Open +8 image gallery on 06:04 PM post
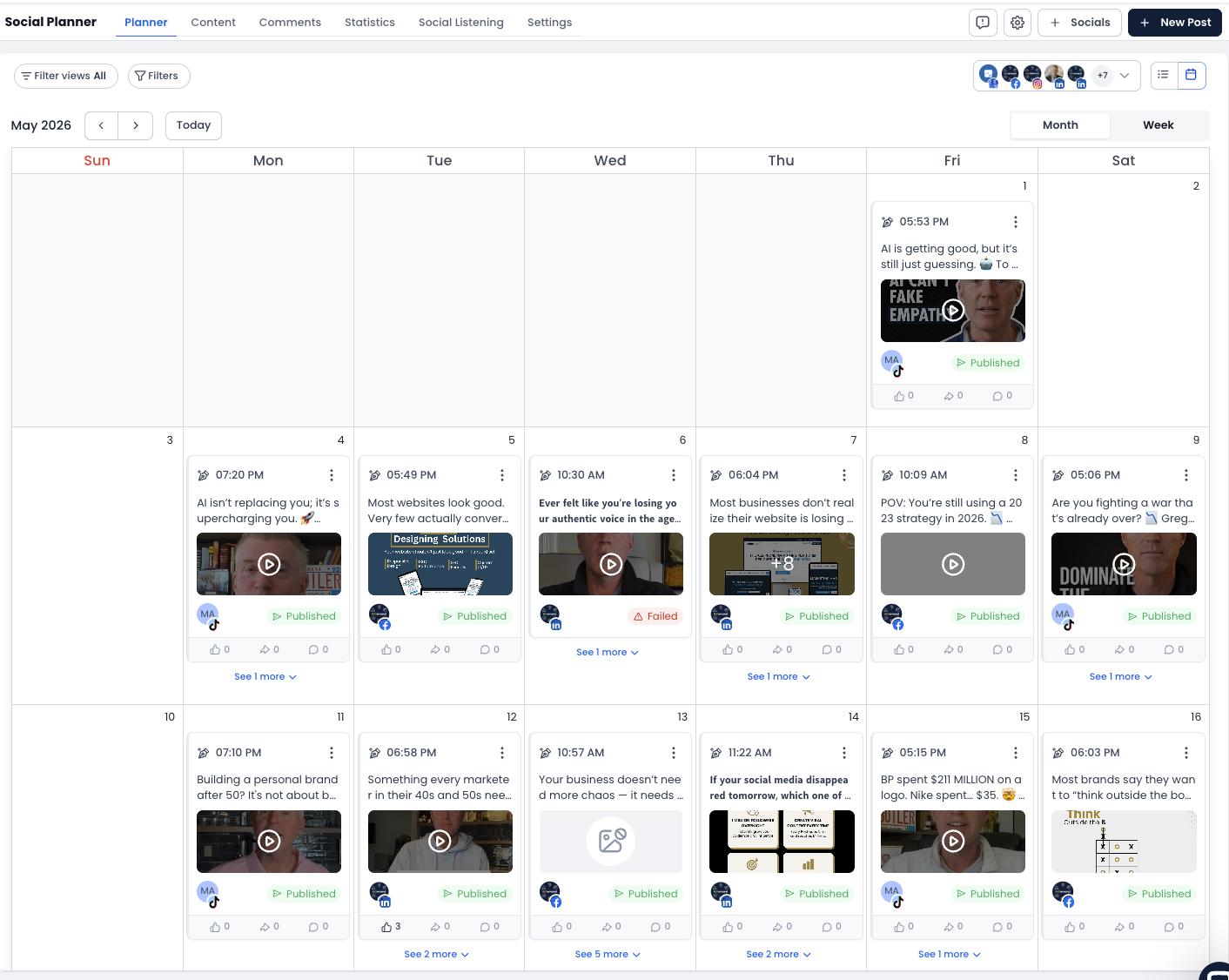 (x=782, y=564)
